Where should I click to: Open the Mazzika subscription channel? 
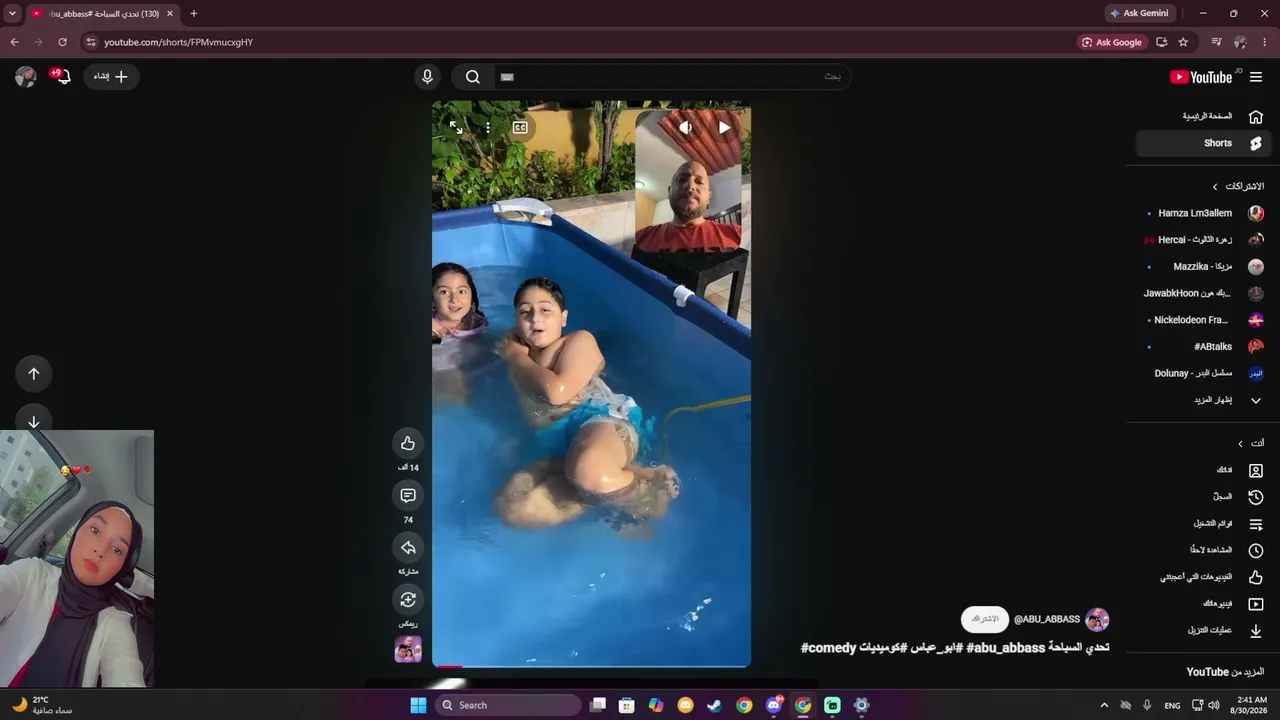click(1202, 267)
